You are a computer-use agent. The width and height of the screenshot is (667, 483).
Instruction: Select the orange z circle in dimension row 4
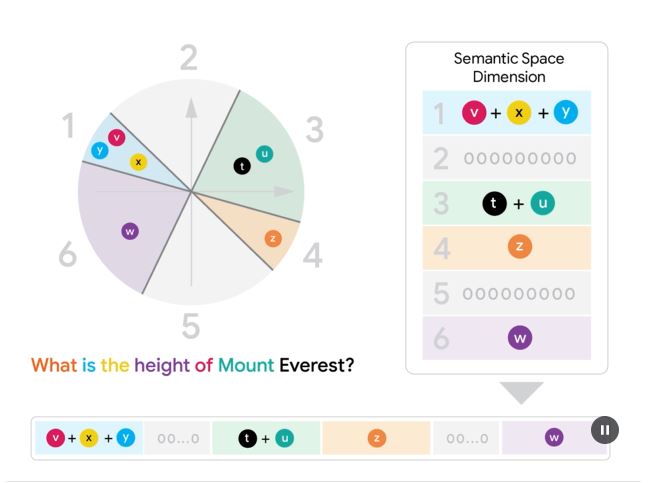(520, 246)
